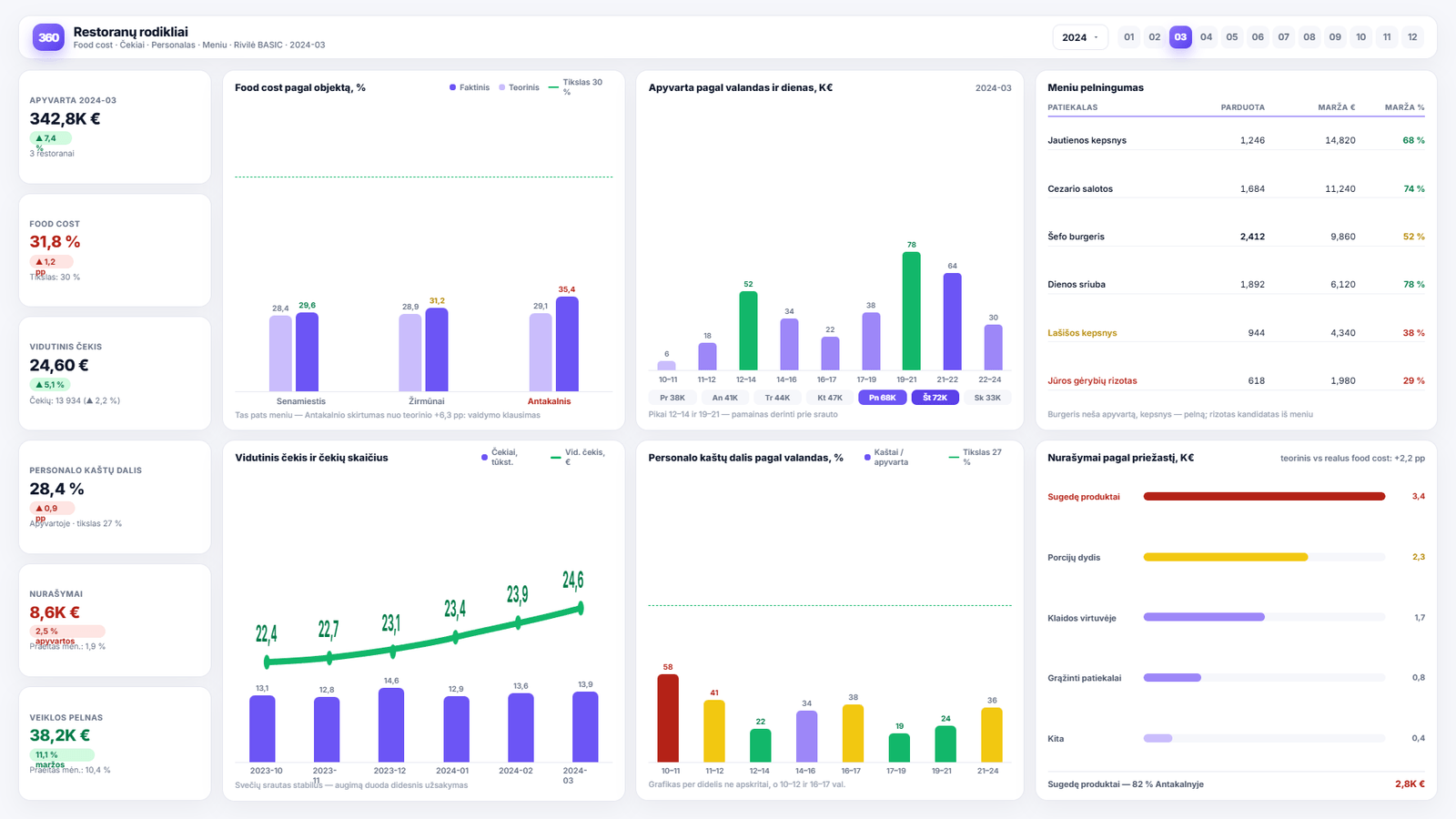Select month 07 tab

click(1284, 37)
